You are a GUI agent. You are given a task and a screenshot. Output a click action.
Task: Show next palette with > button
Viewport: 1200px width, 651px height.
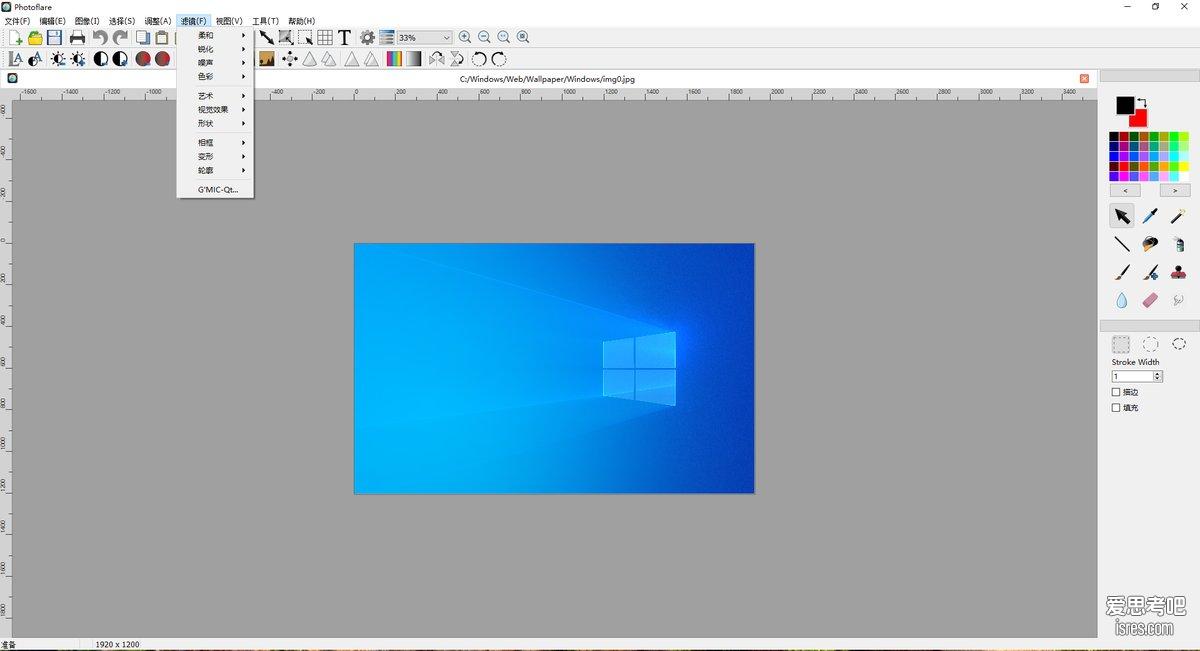pyautogui.click(x=1174, y=190)
